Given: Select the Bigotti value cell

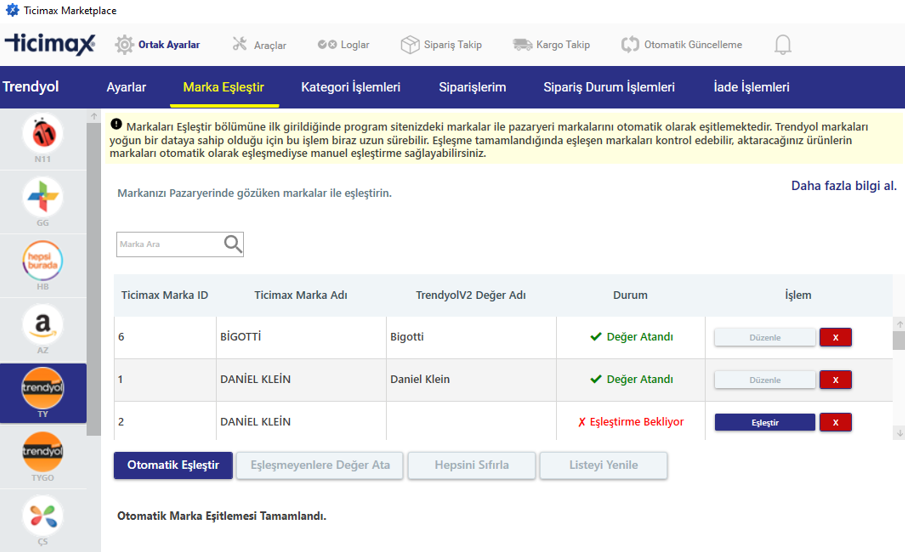Looking at the screenshot, I should tap(472, 337).
